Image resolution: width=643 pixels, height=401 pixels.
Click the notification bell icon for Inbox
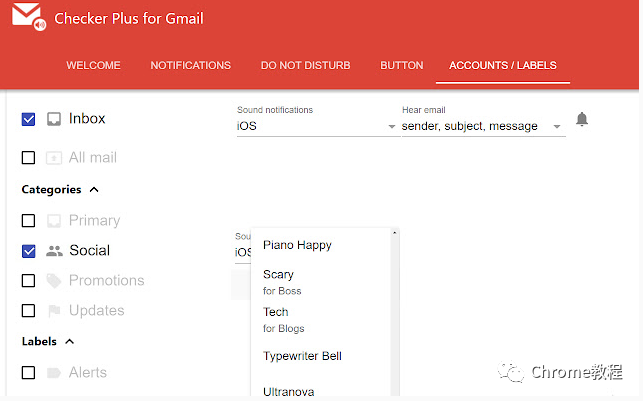(581, 119)
